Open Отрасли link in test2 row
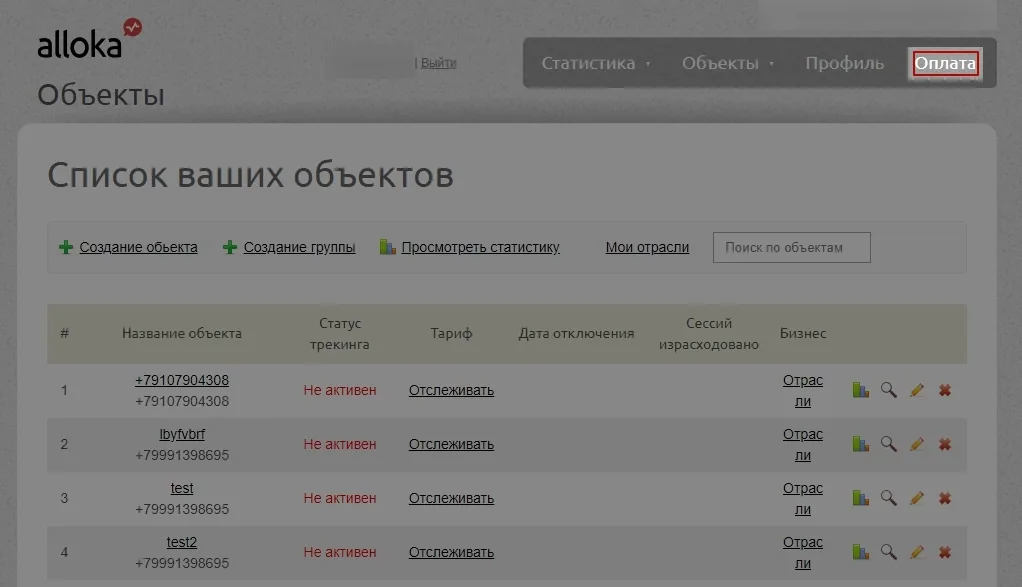1022x587 pixels. [802, 552]
